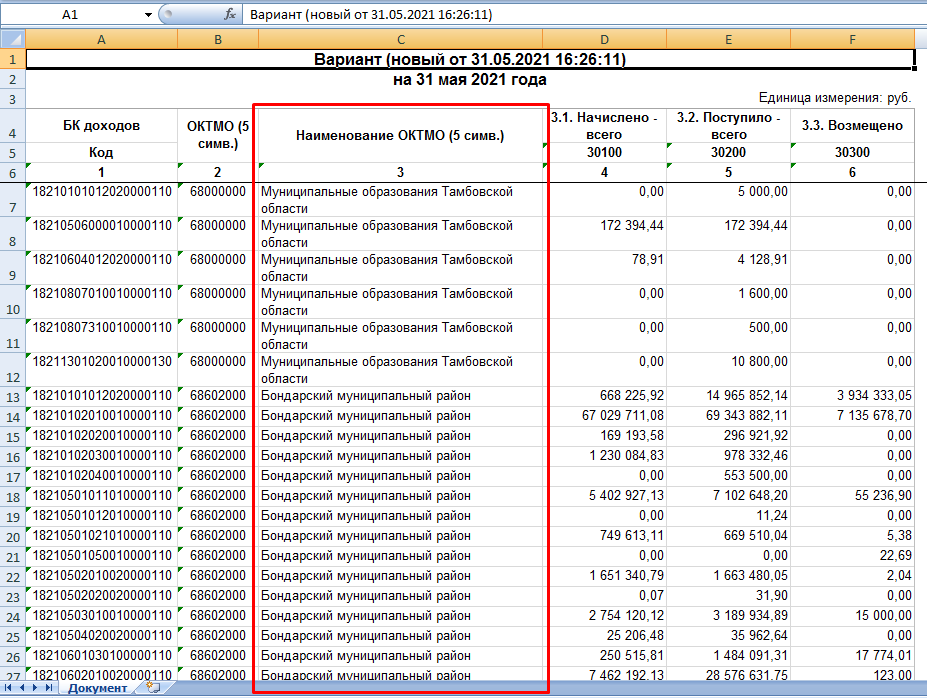This screenshot has width=927, height=698.
Task: Select row 7 header
Action: tap(13, 200)
